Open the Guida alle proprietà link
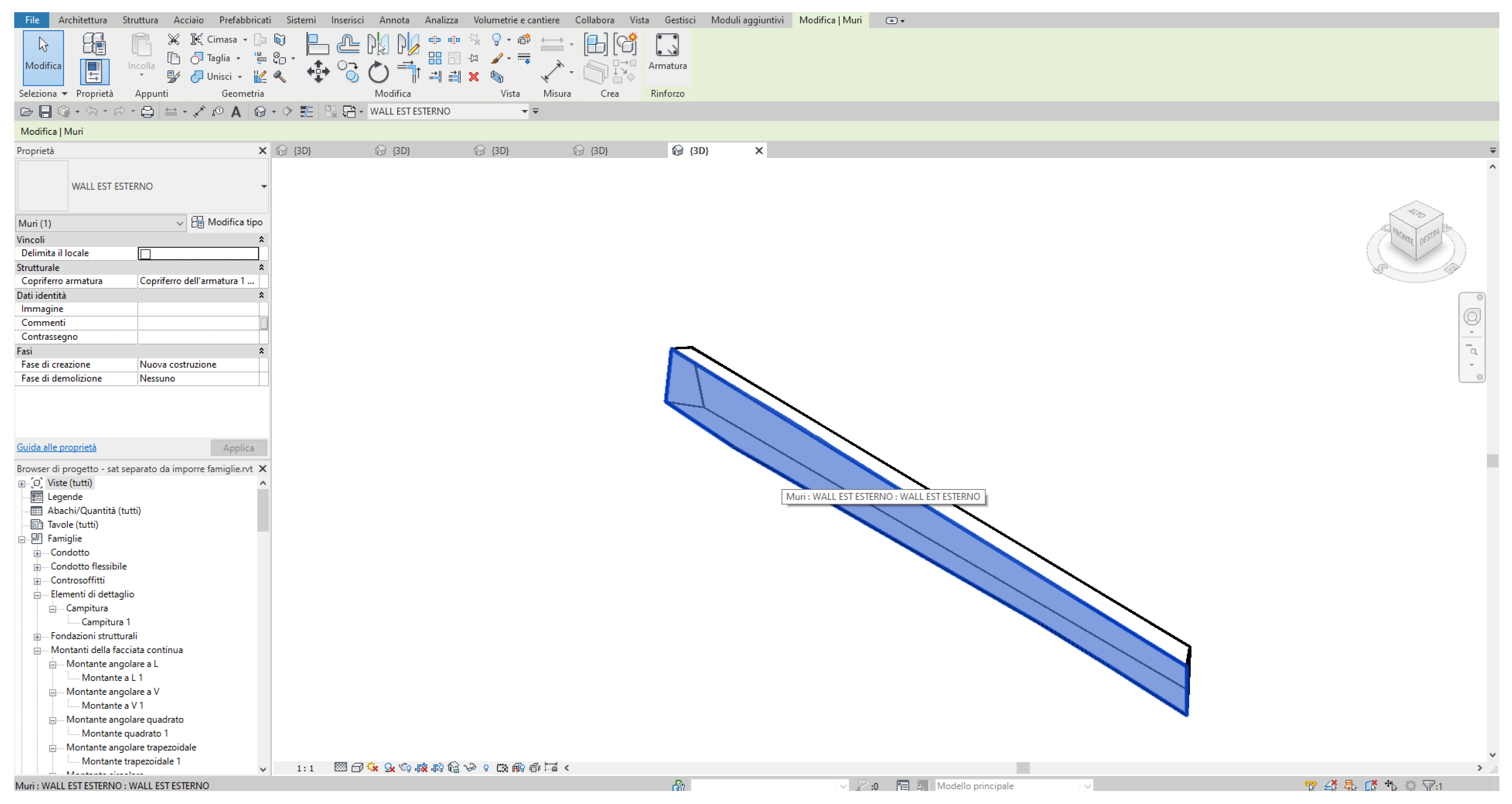Viewport: 1512px width, 804px height. click(x=56, y=448)
